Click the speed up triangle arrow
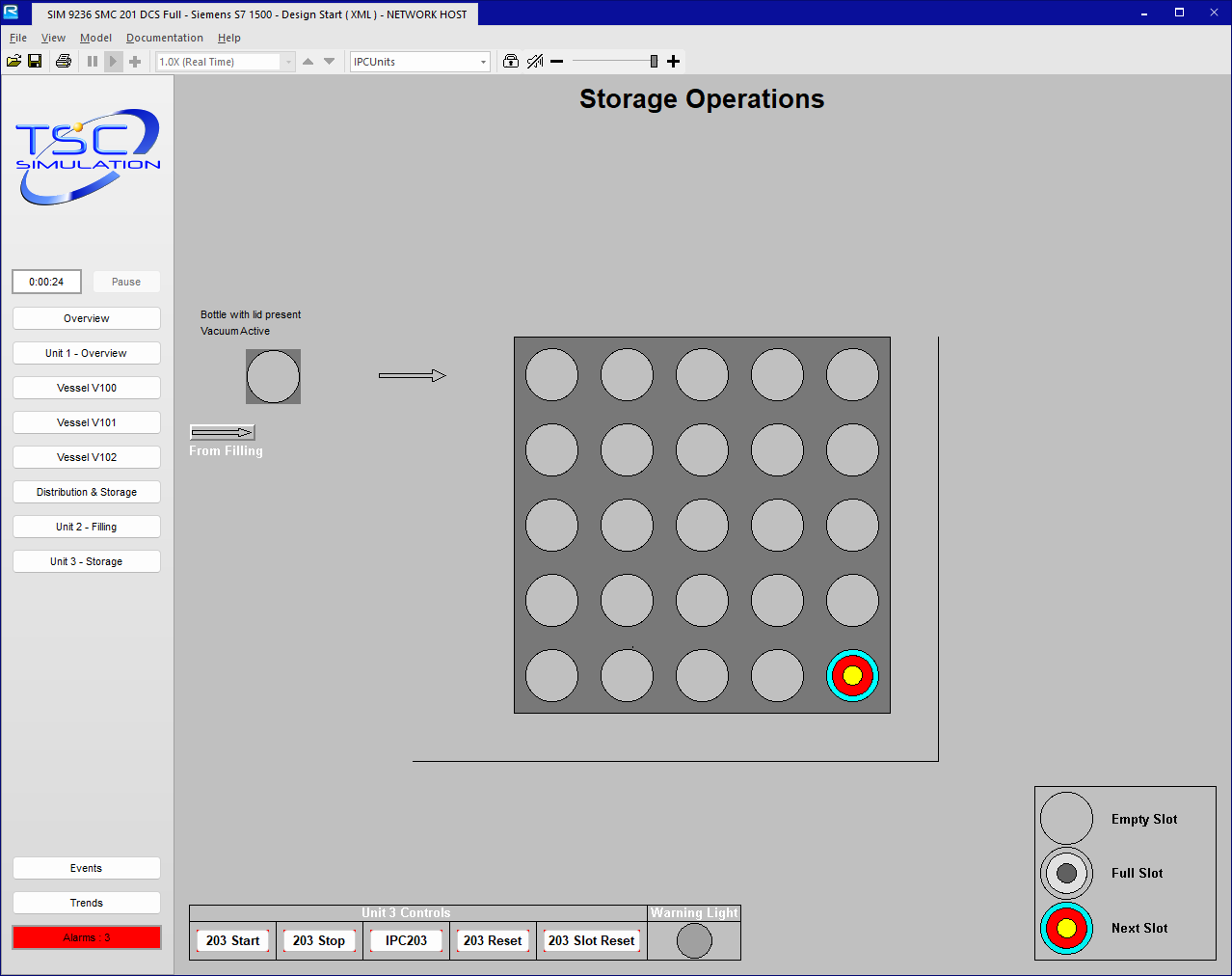The height and width of the screenshot is (976, 1232). coord(308,61)
